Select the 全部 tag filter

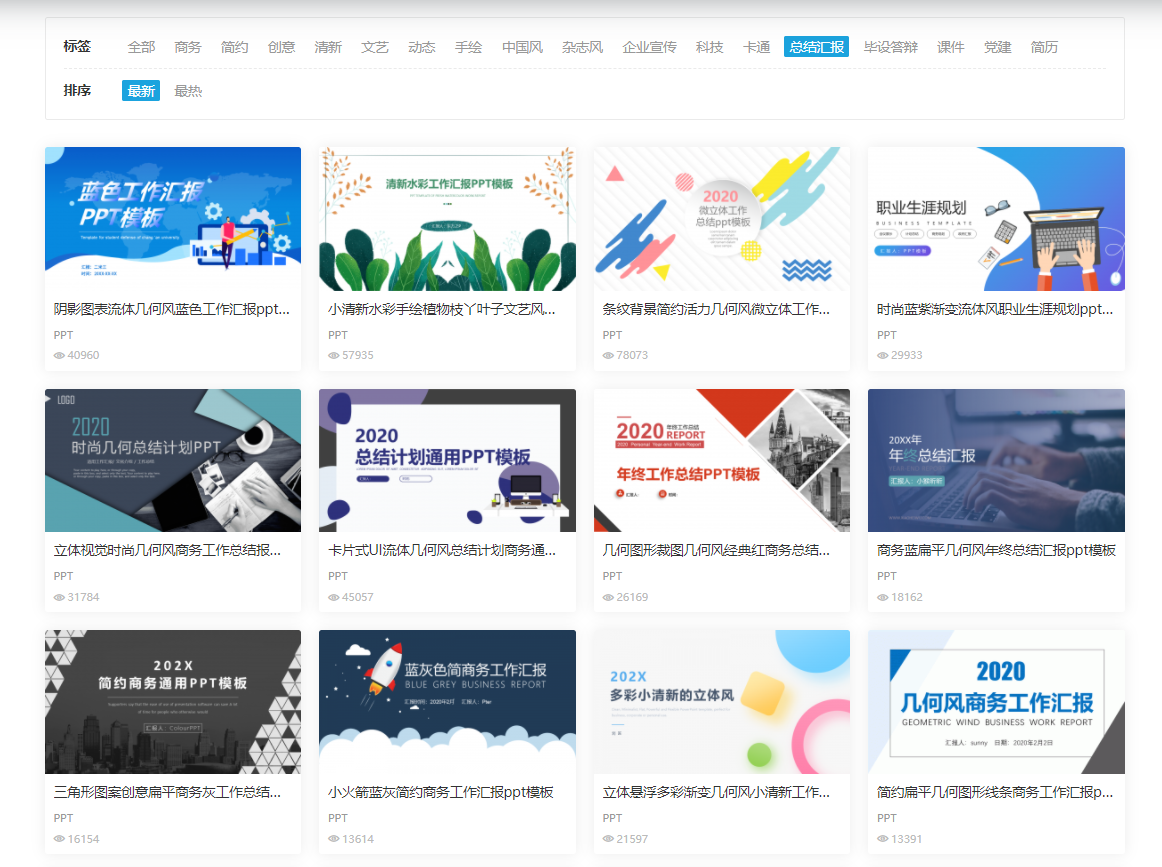click(x=141, y=47)
